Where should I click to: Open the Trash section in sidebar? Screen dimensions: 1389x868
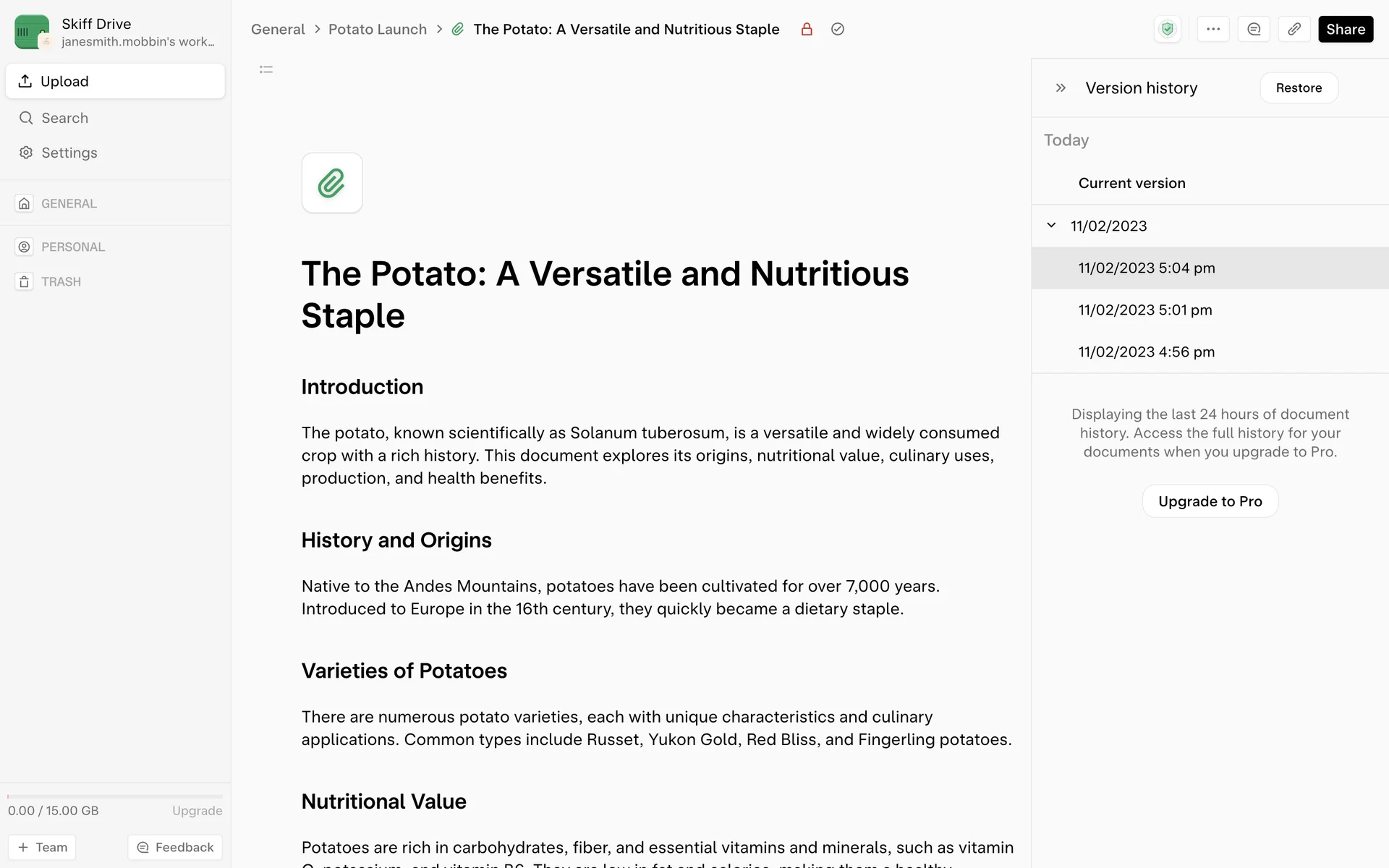[x=61, y=281]
